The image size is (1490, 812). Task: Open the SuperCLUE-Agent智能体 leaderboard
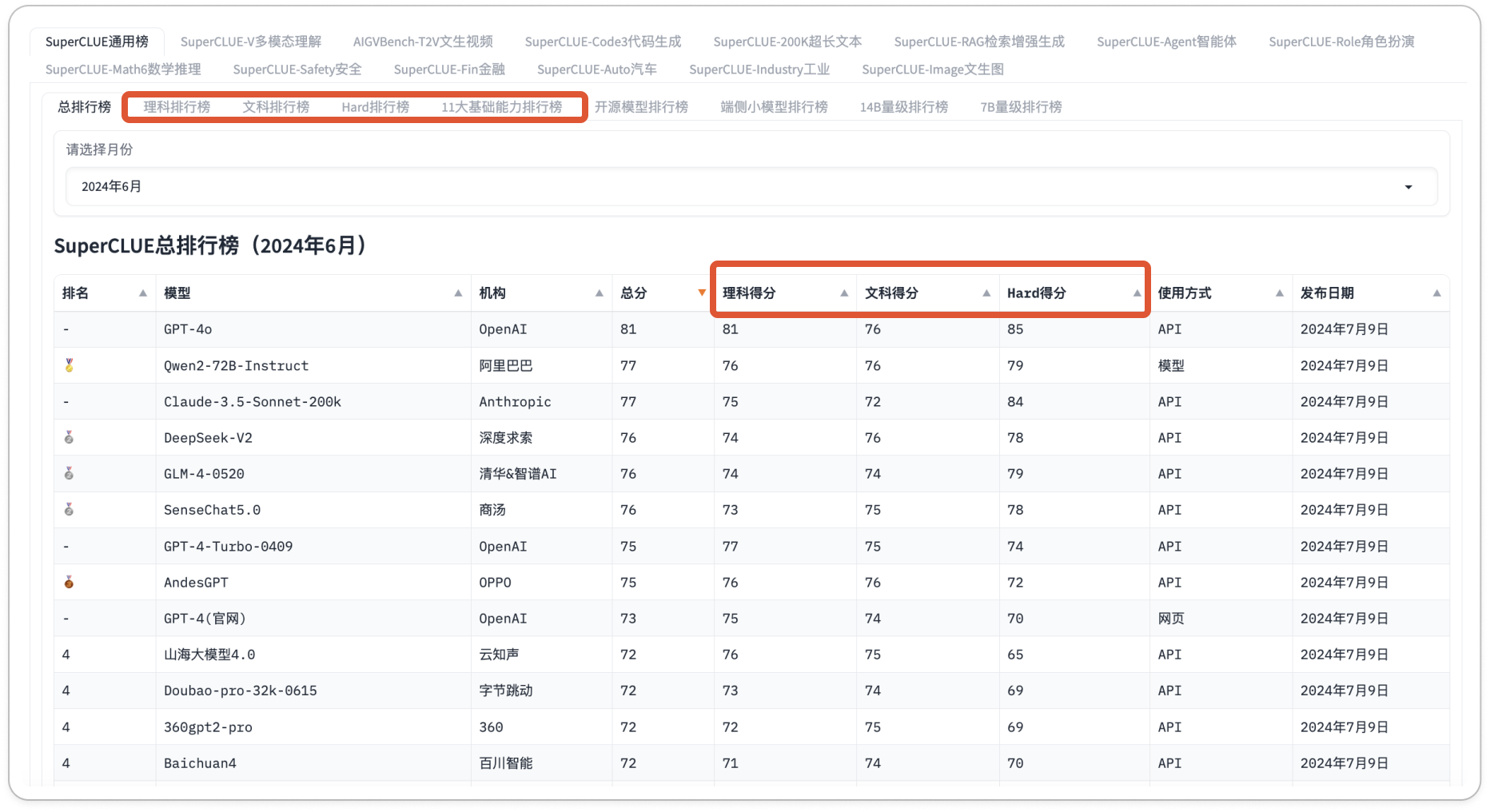click(1168, 42)
